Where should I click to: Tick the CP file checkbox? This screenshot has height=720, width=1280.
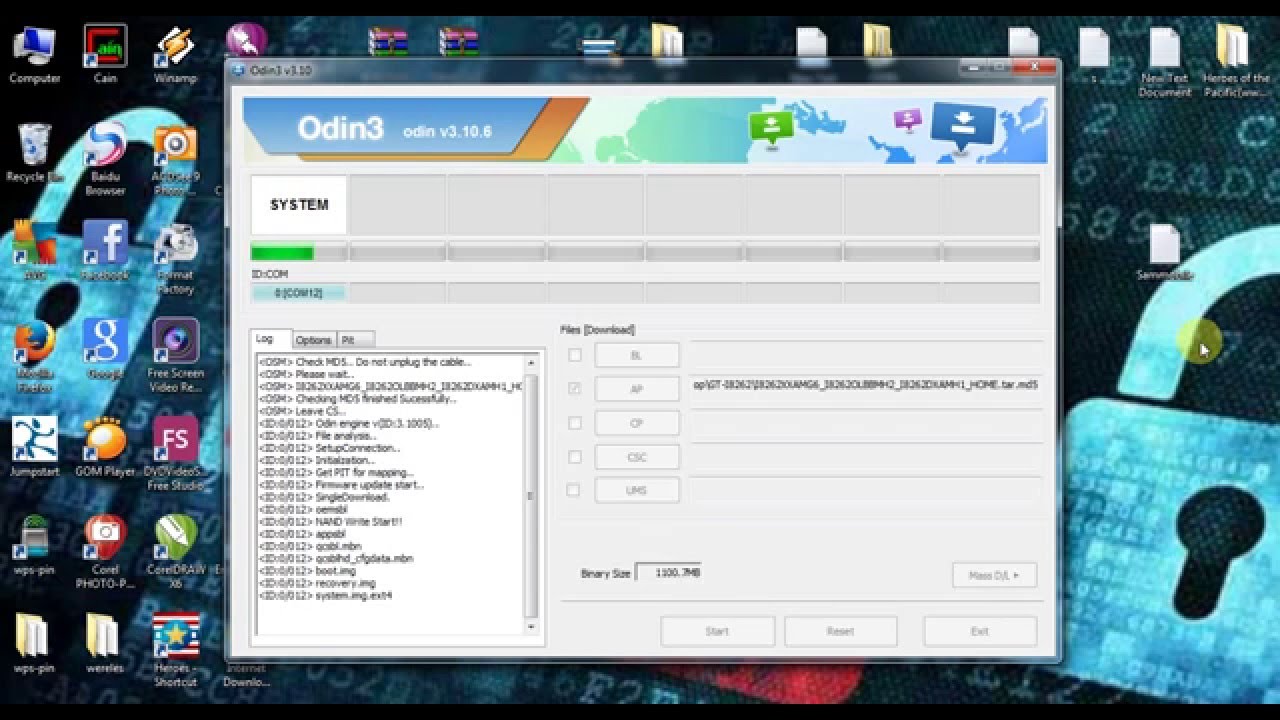[574, 423]
